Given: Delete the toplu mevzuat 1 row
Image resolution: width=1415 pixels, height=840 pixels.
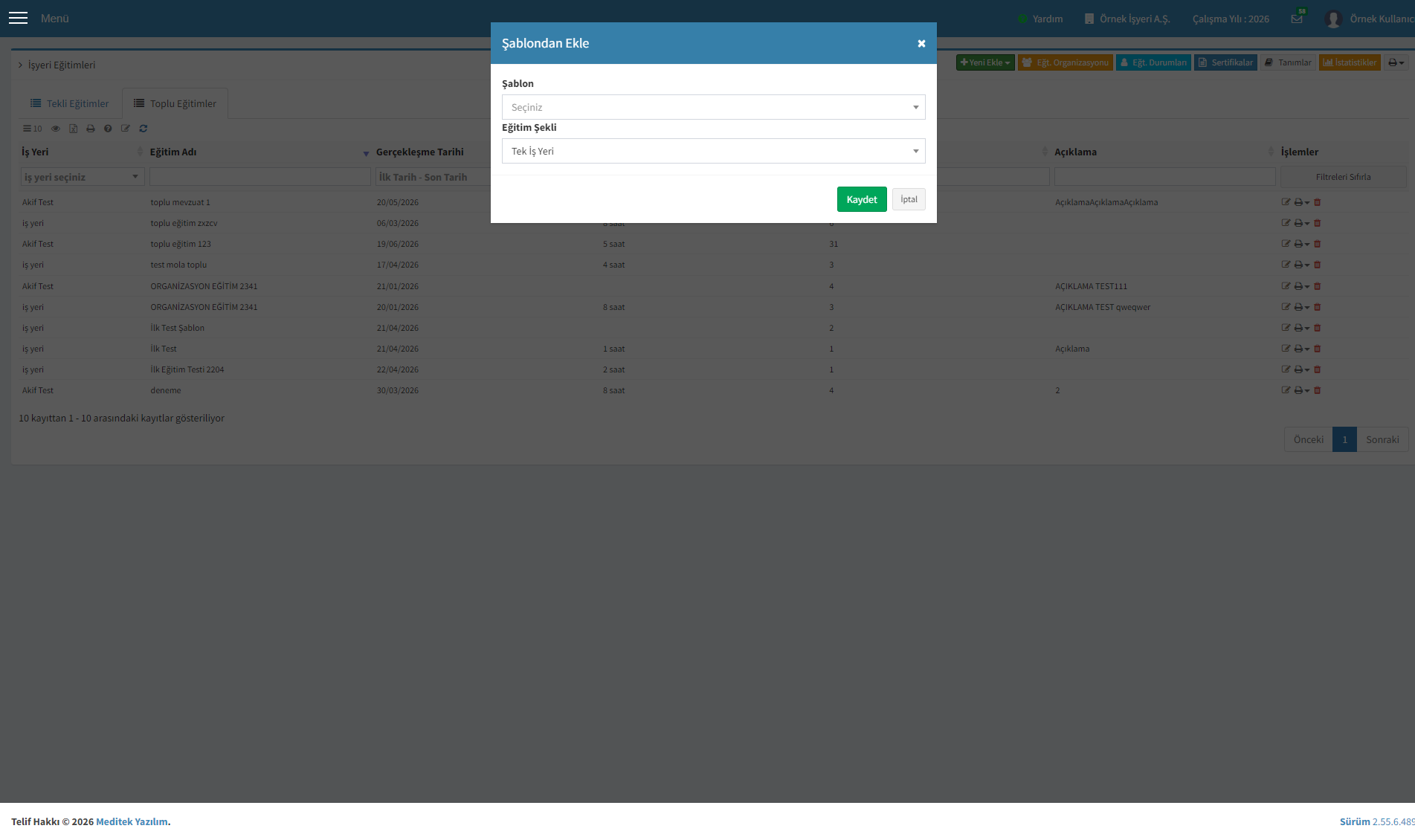Looking at the screenshot, I should 1317,202.
